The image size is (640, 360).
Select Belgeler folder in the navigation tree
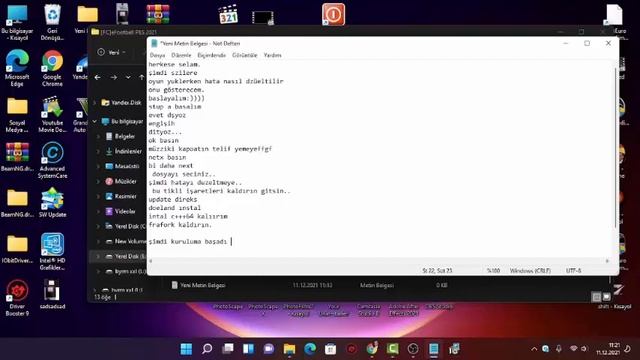(120, 136)
